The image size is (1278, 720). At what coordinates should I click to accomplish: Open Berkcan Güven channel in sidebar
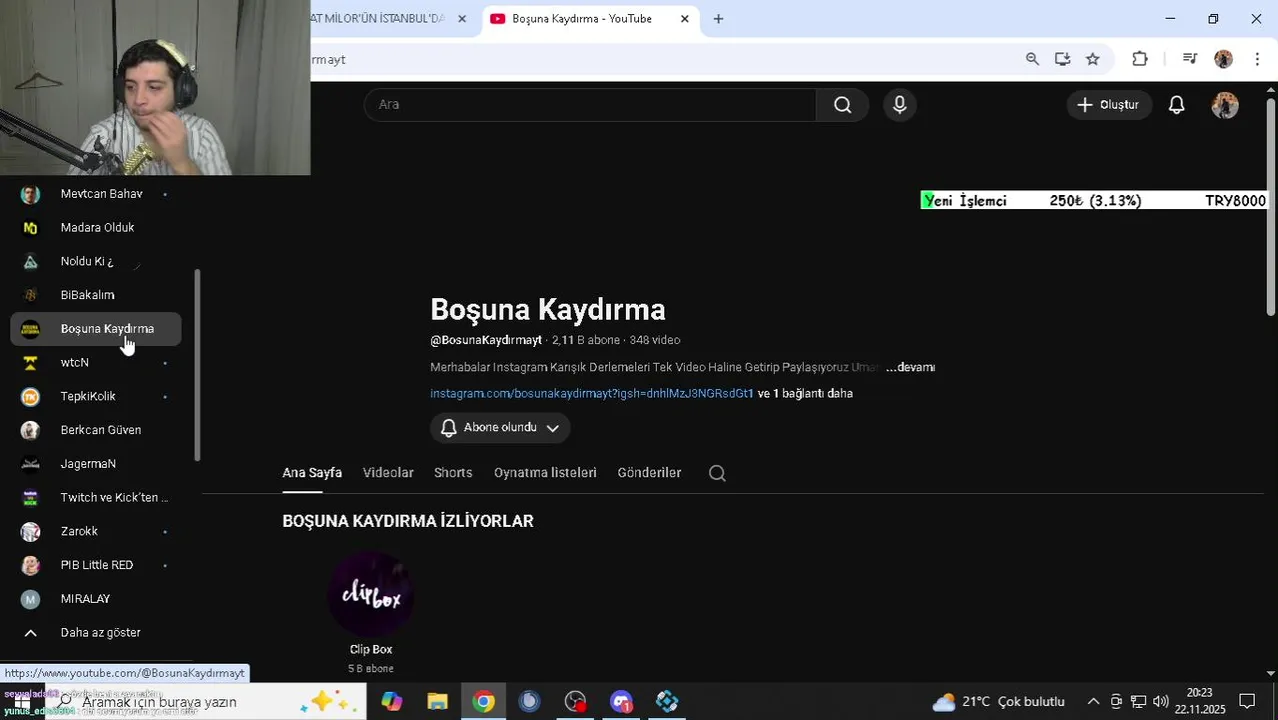[96, 430]
